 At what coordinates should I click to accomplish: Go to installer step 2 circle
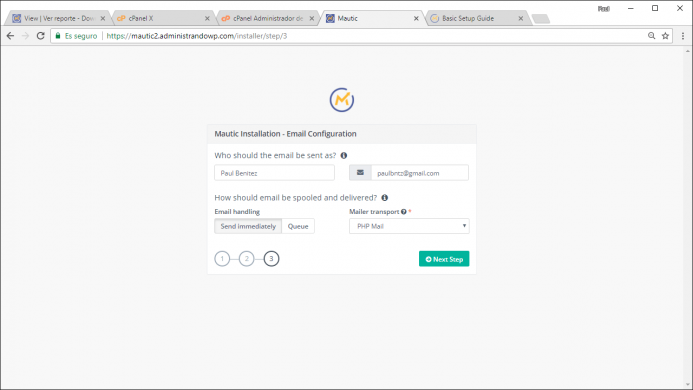pyautogui.click(x=247, y=259)
